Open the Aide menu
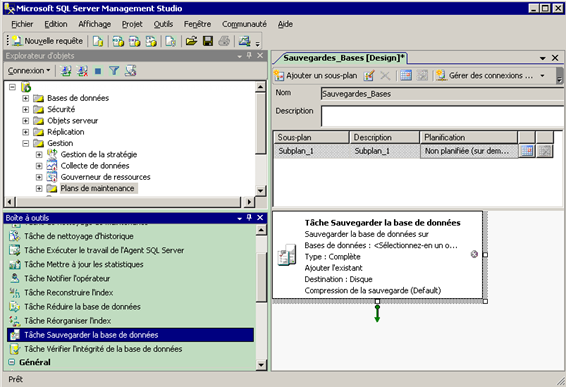Image resolution: width=566 pixels, height=387 pixels. tap(285, 24)
